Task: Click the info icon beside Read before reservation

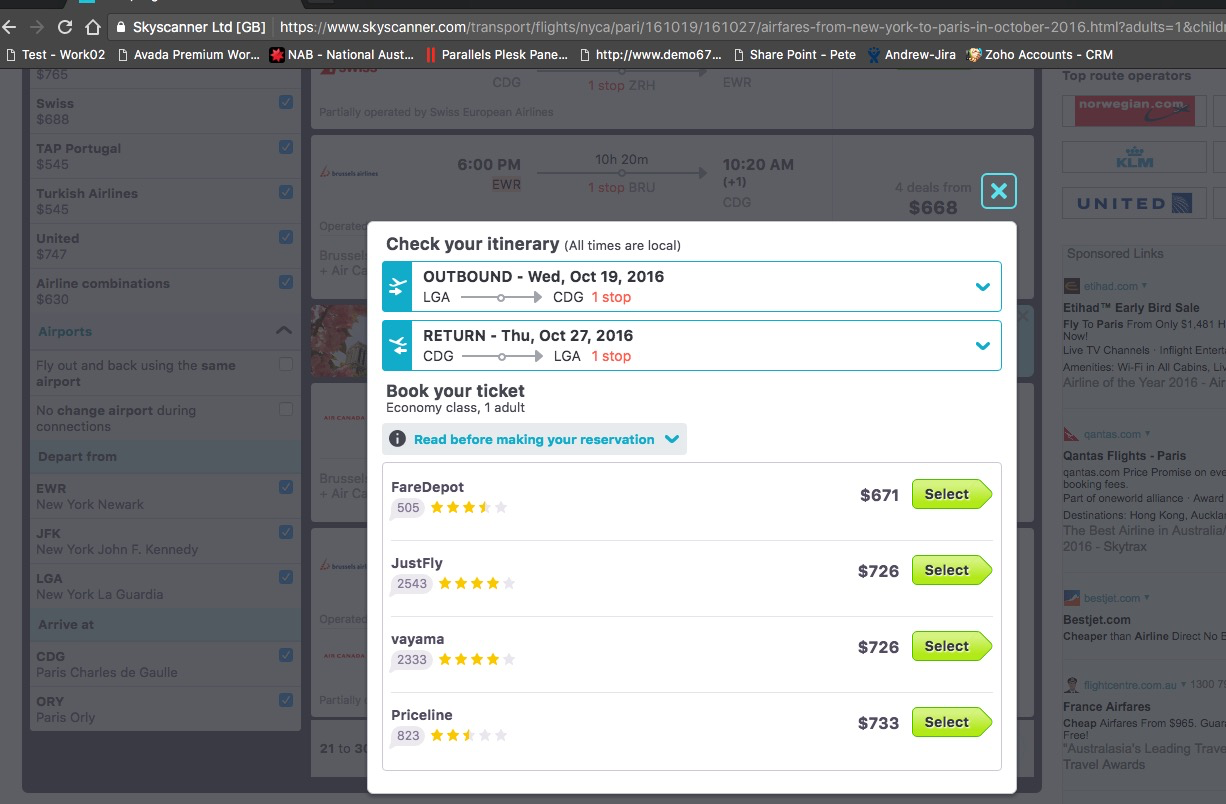Action: pyautogui.click(x=397, y=439)
